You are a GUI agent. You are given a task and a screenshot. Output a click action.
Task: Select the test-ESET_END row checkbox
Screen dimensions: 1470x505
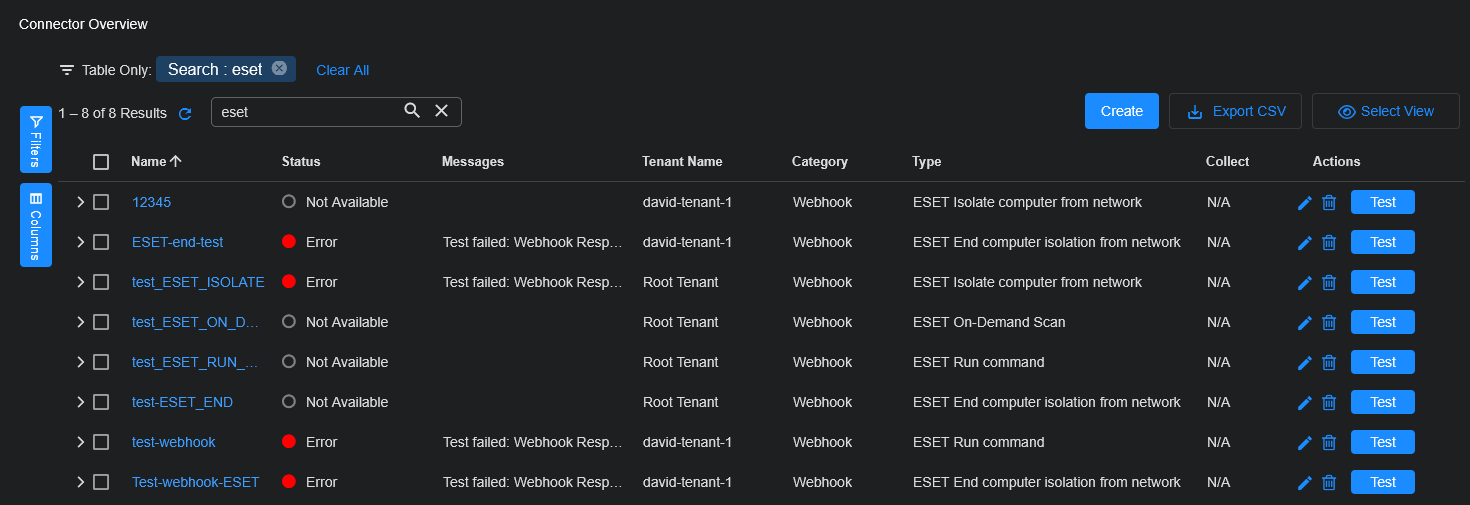click(x=101, y=402)
